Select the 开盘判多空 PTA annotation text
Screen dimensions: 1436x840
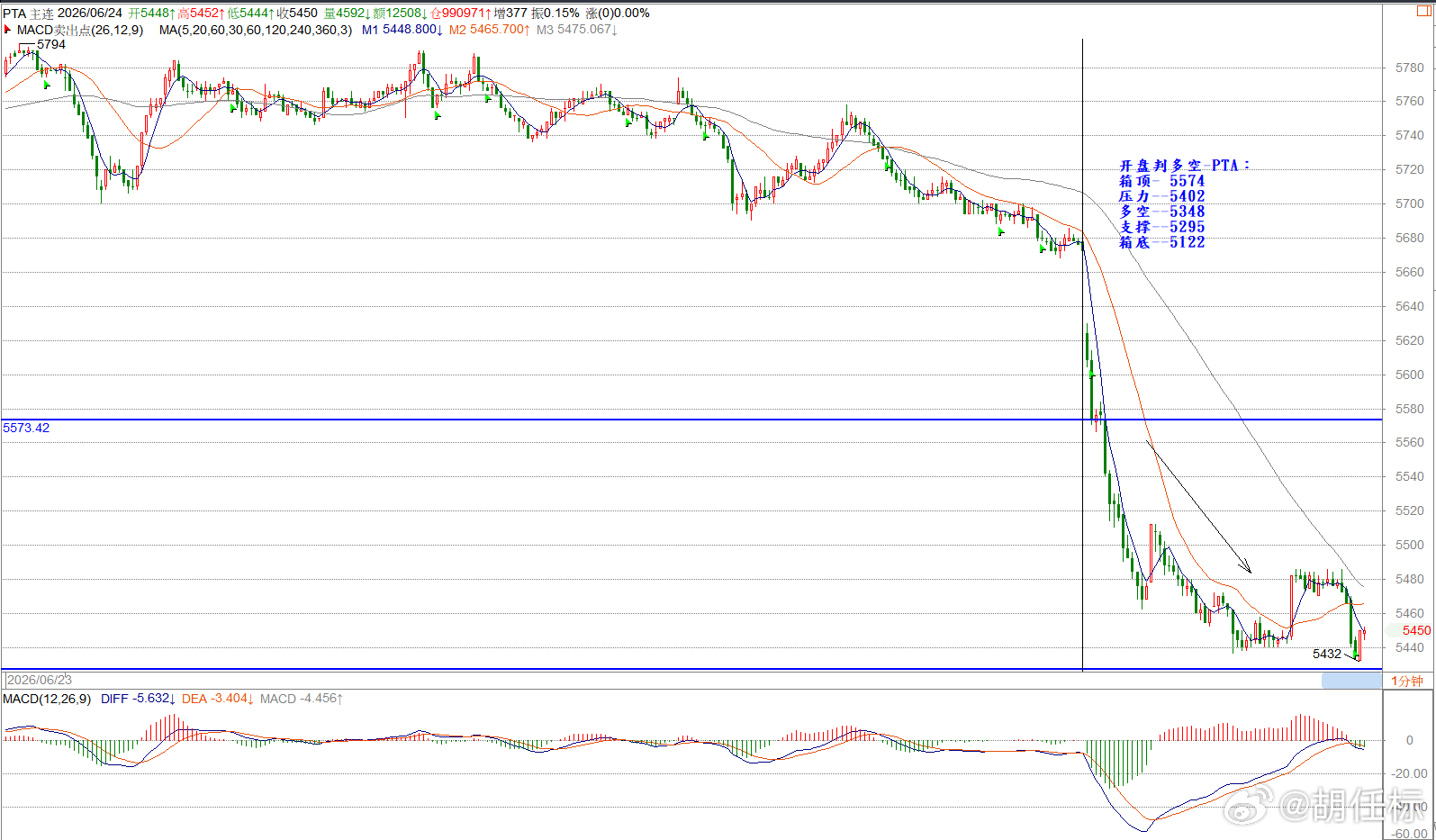[x=1184, y=166]
